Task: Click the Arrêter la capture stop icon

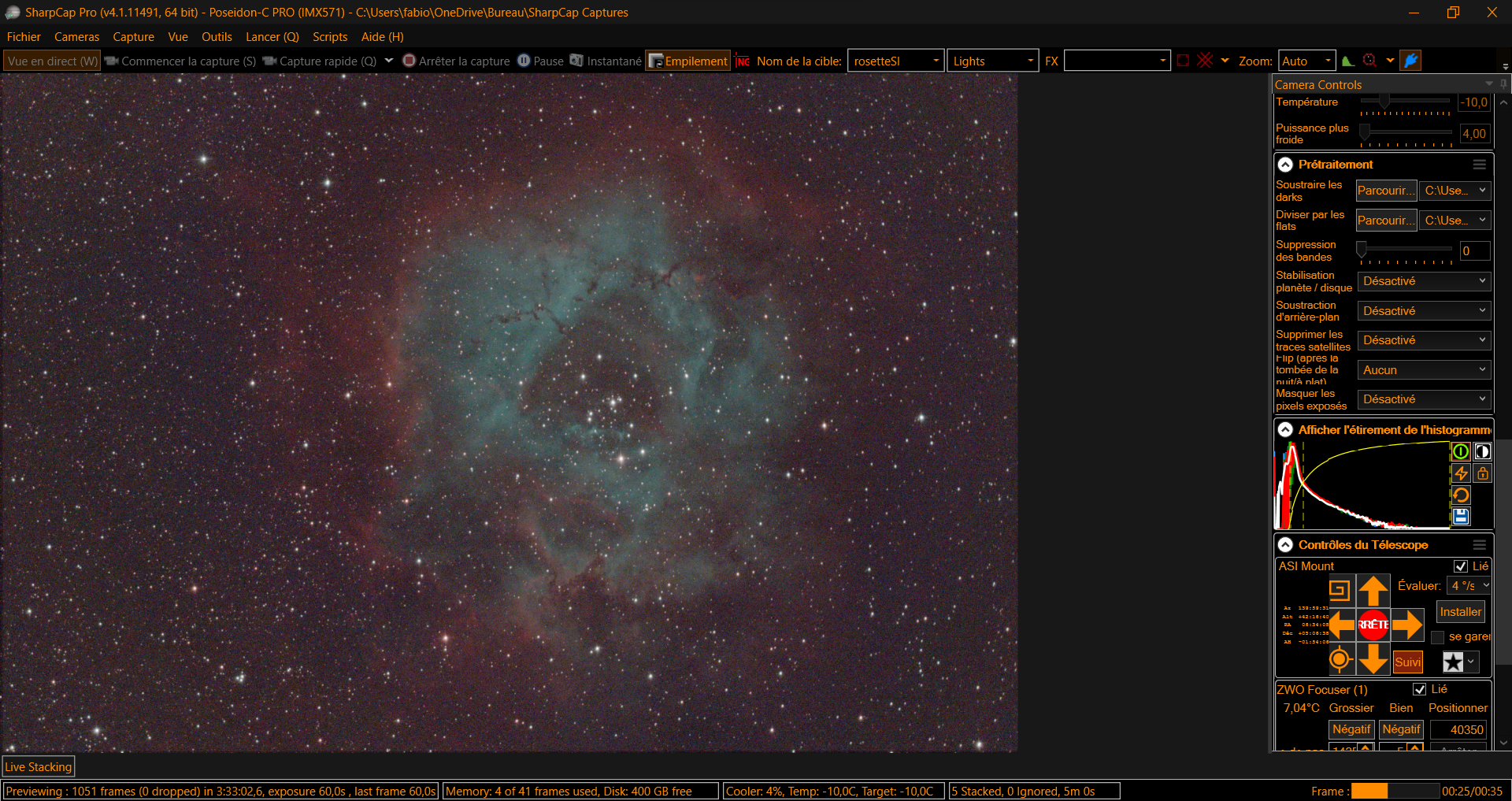Action: coord(409,61)
